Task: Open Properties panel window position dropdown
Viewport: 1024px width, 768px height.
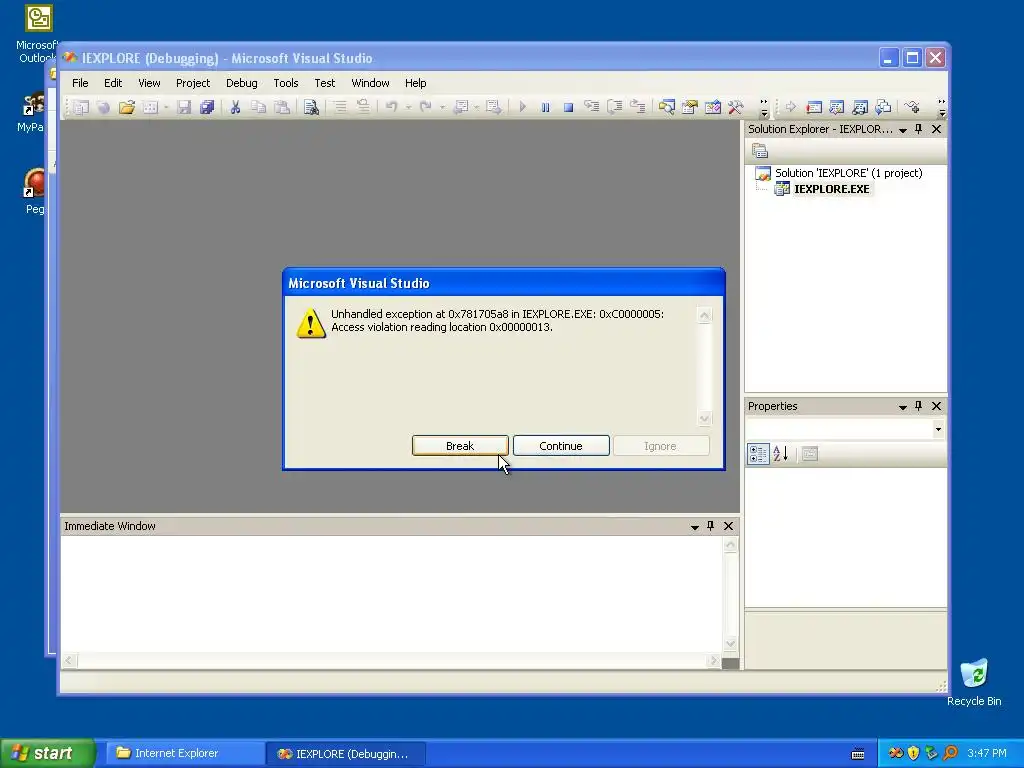Action: click(x=903, y=407)
